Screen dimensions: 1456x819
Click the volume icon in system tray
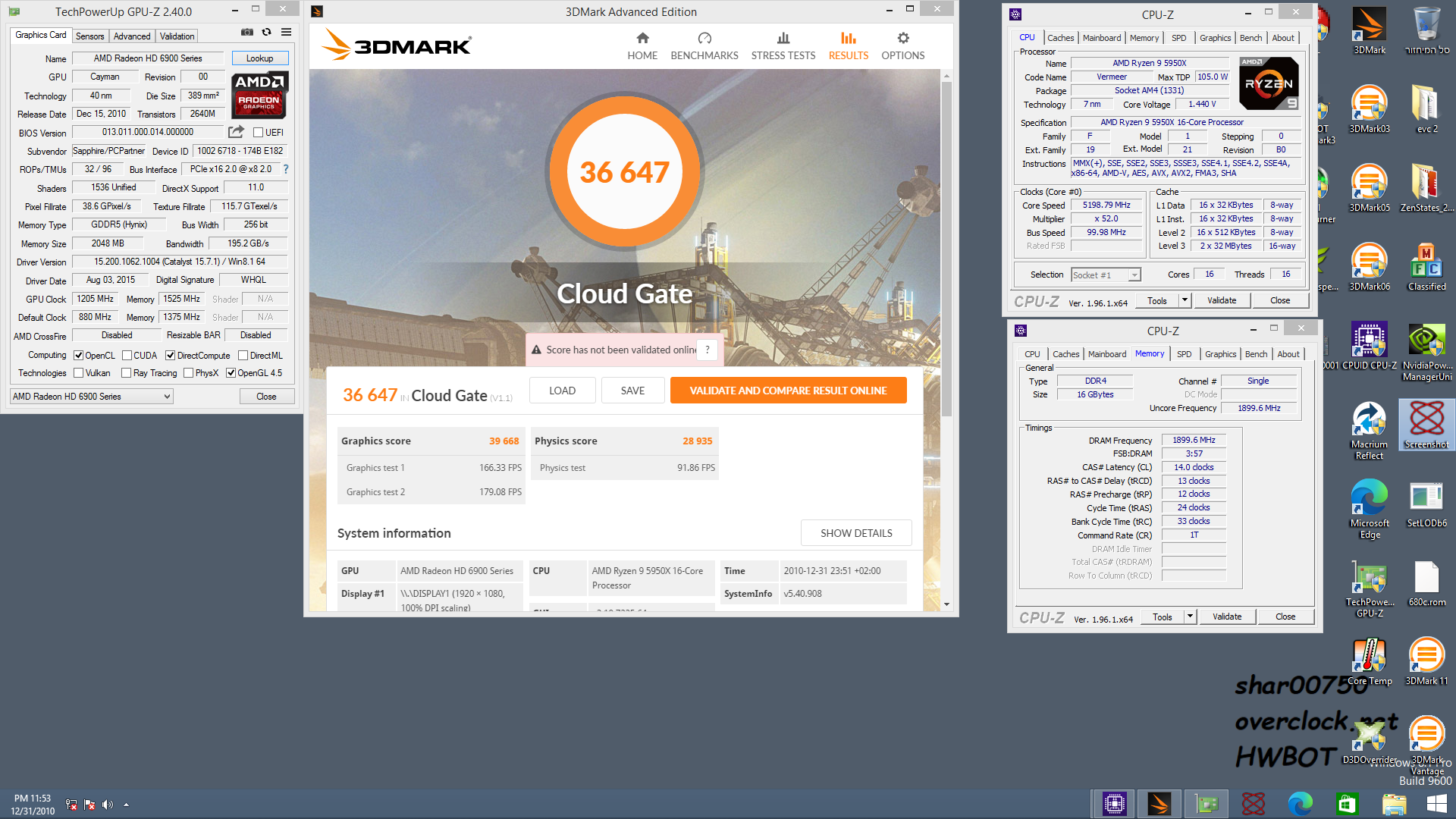[107, 805]
